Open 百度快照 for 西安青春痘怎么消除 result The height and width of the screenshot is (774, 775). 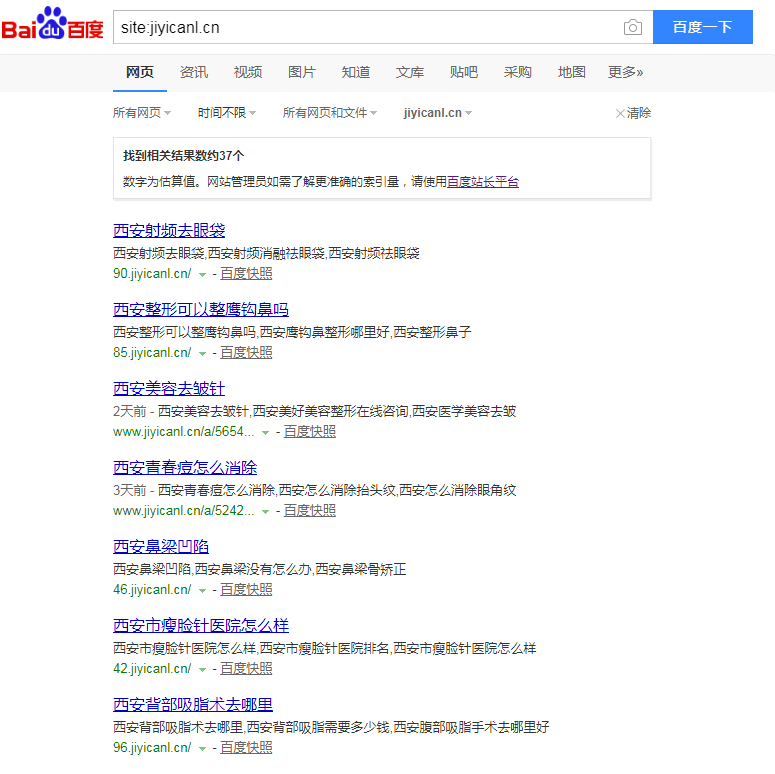pyautogui.click(x=309, y=511)
